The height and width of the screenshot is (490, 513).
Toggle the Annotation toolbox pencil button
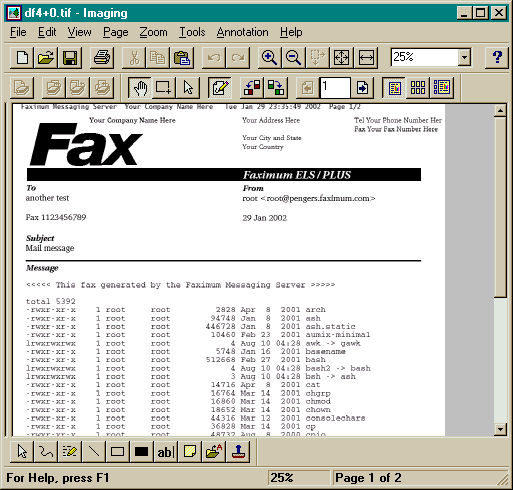click(x=220, y=88)
